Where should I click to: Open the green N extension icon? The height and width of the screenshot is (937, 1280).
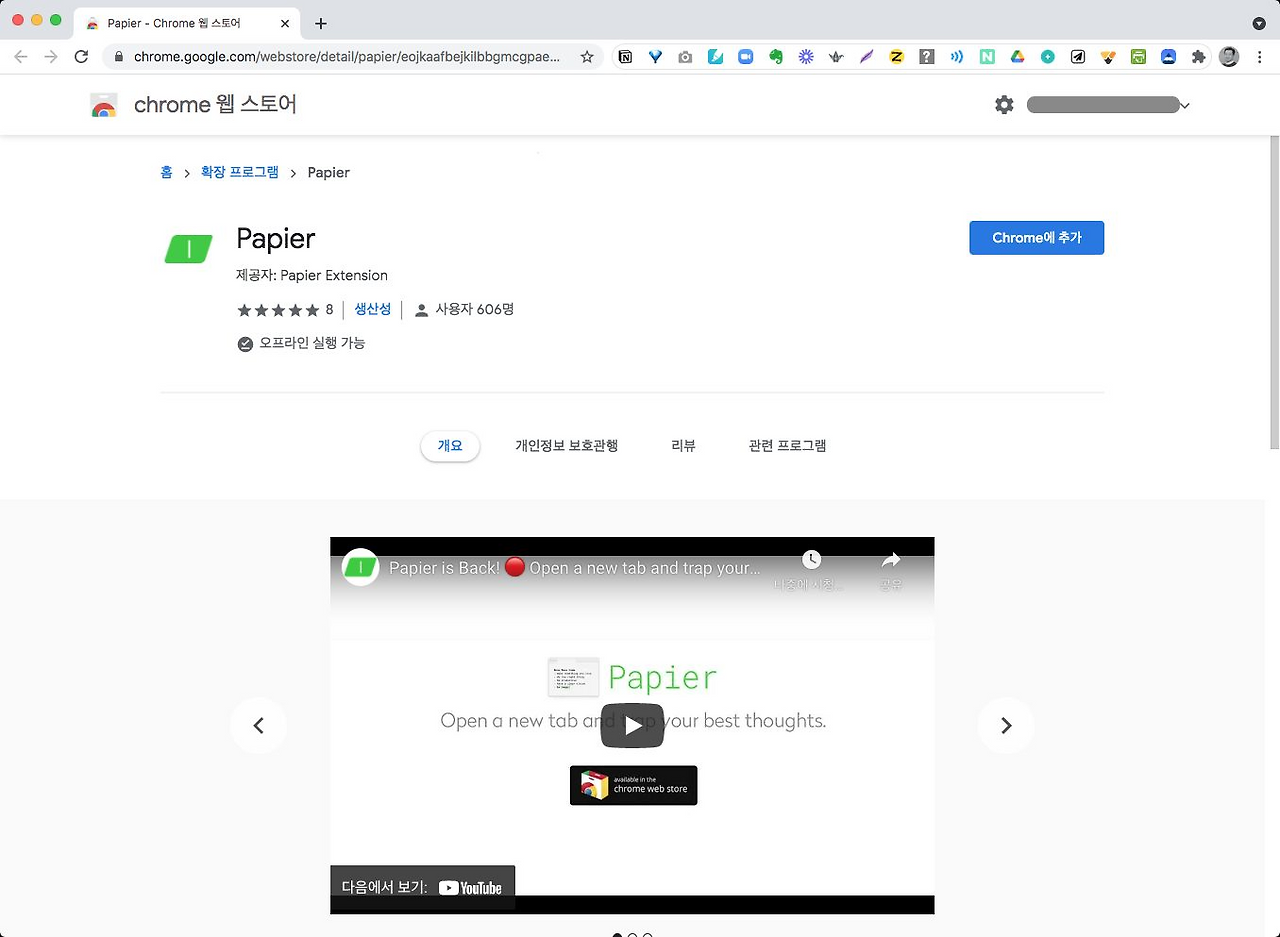tap(987, 57)
